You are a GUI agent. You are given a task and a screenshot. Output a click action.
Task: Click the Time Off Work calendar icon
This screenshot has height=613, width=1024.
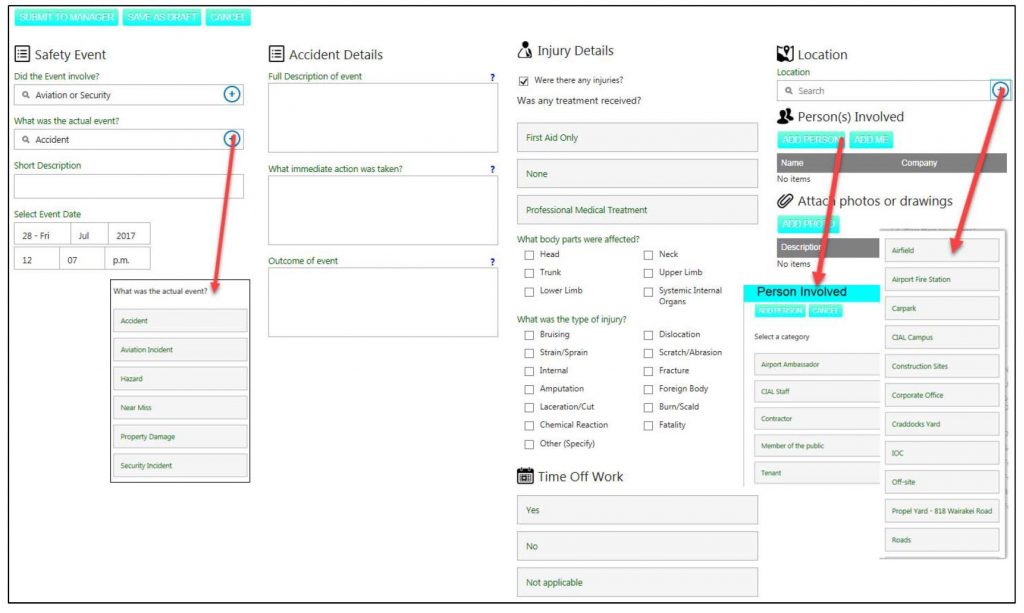coord(525,476)
